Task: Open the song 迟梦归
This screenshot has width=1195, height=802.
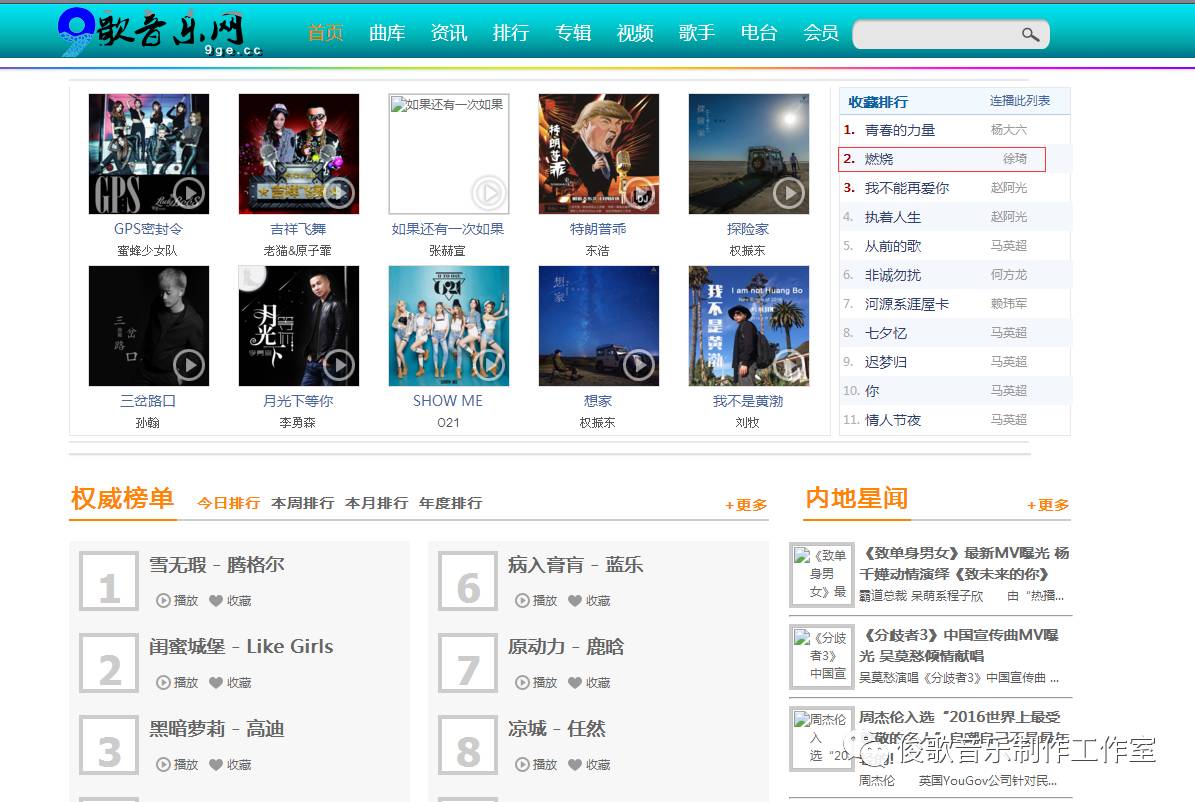Action: tap(886, 362)
